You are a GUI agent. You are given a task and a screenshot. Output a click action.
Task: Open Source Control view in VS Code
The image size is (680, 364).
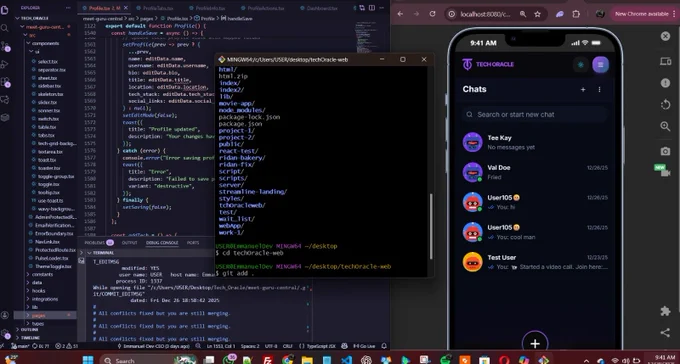[5, 46]
